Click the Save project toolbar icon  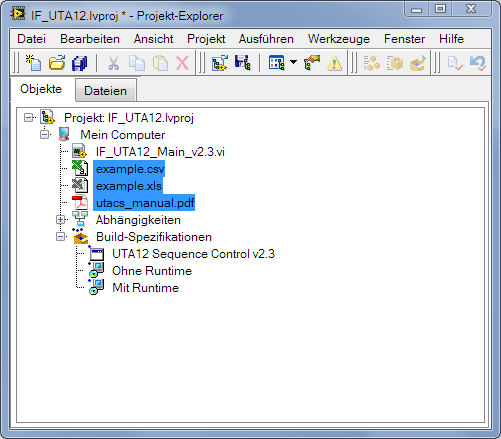[243, 63]
